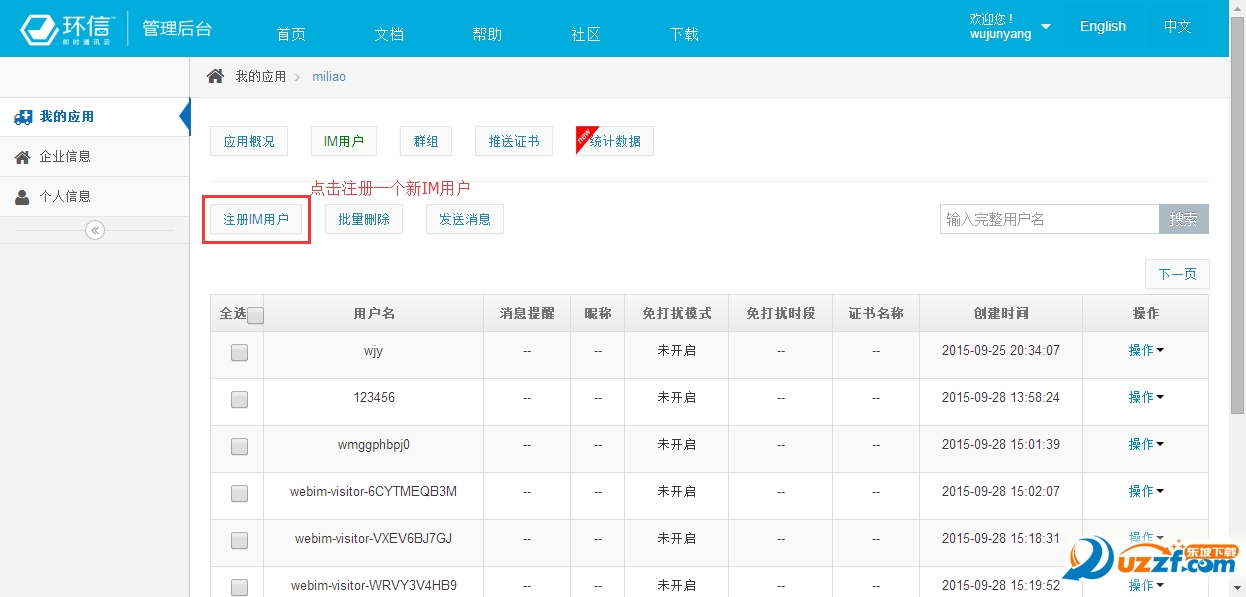Click creation time 2015-09-25 20:34:07
The image size is (1246, 597).
click(x=1001, y=350)
